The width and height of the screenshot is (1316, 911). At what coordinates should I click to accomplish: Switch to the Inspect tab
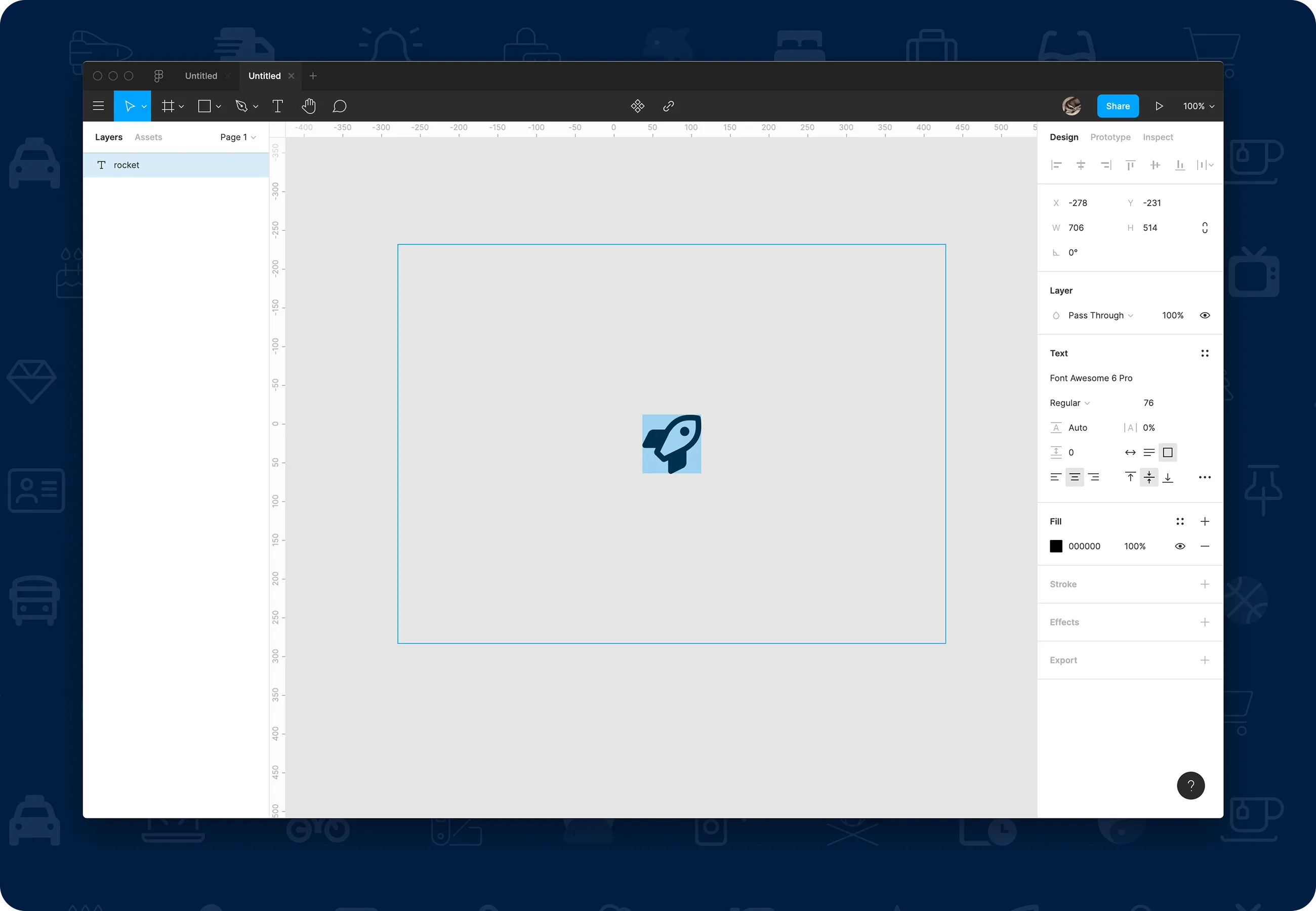point(1158,137)
